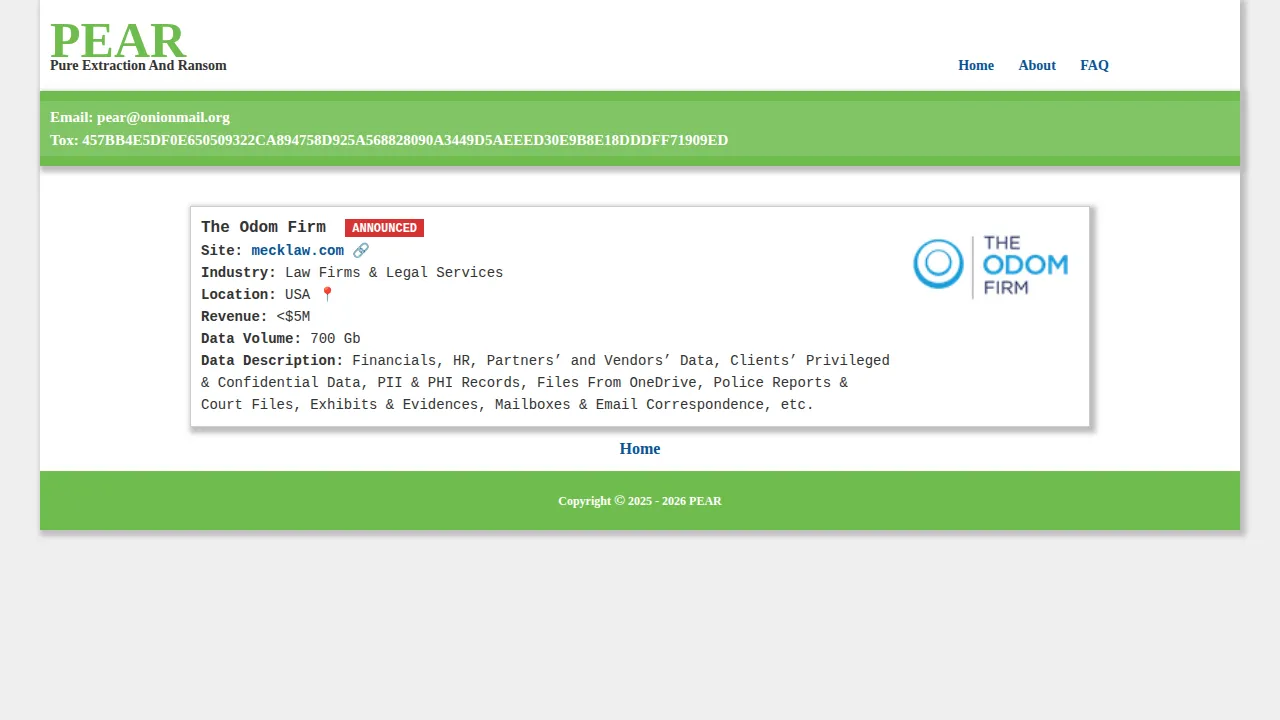
Task: Go to the About page
Action: [x=1036, y=66]
